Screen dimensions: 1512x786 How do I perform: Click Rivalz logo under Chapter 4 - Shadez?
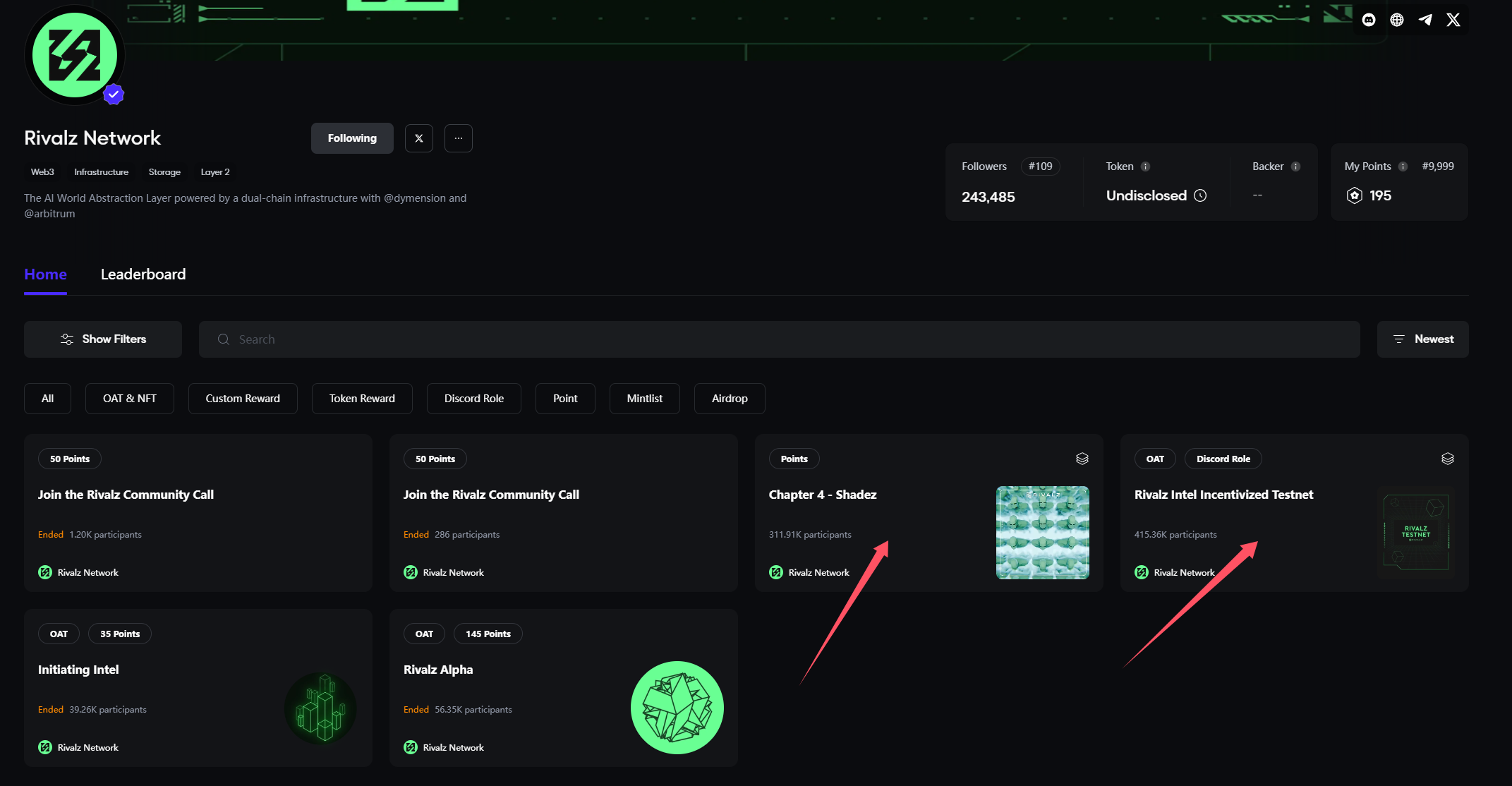[776, 572]
